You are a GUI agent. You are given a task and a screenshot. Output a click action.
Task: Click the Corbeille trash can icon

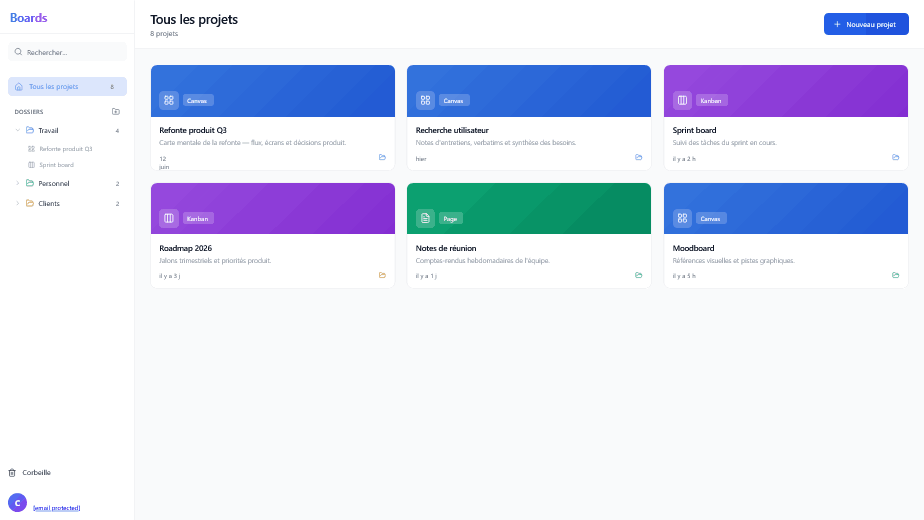[x=12, y=473]
